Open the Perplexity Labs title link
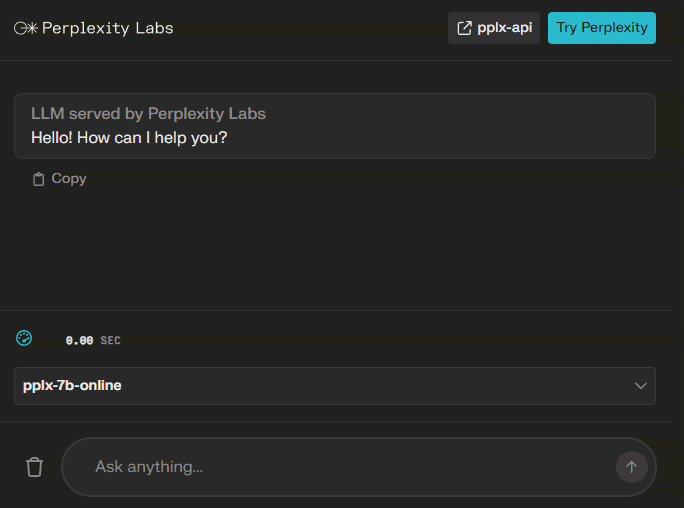Image resolution: width=684 pixels, height=508 pixels. [107, 28]
